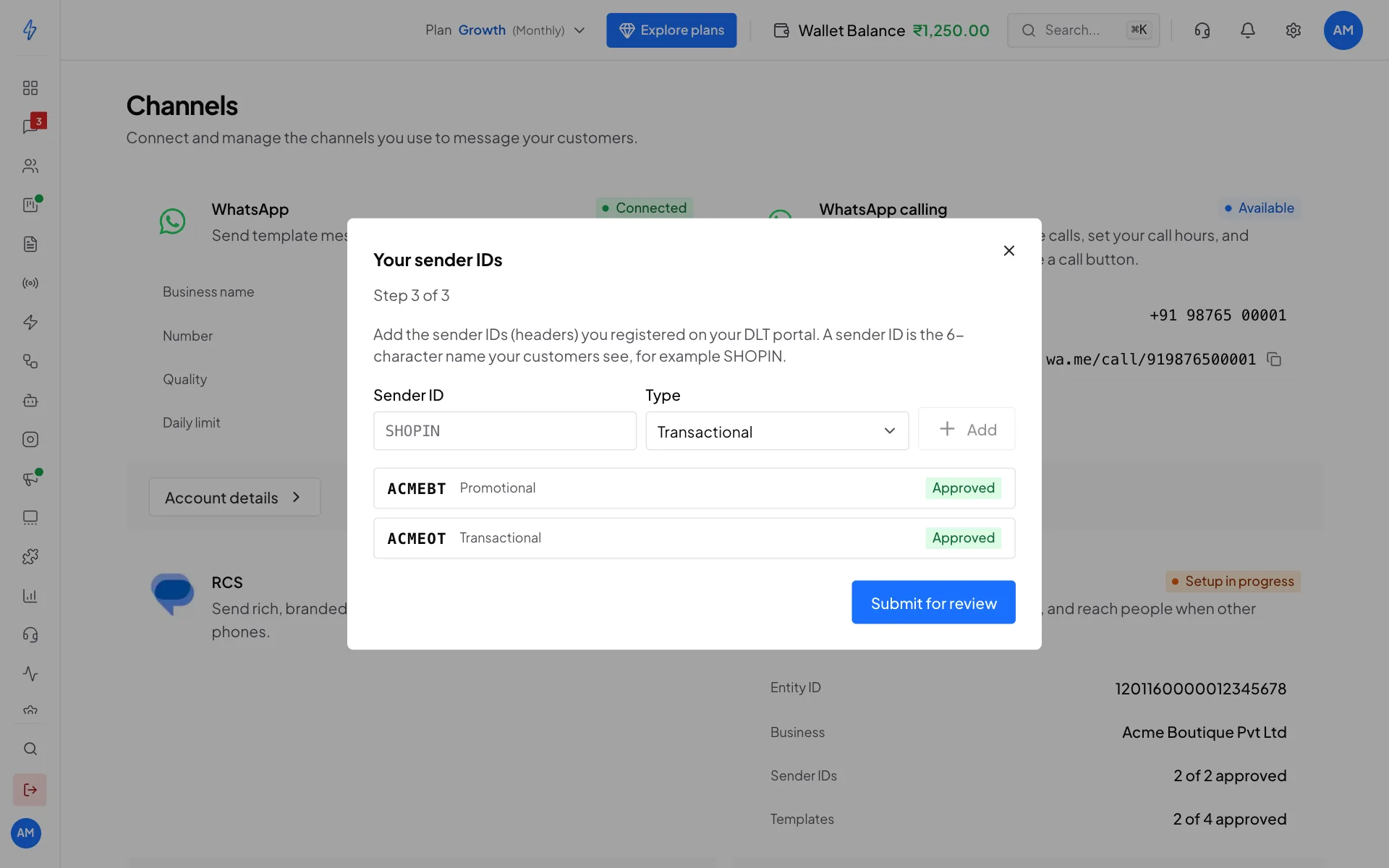1389x868 pixels.
Task: Click the wallet icon beside Wallet Balance
Action: [781, 30]
